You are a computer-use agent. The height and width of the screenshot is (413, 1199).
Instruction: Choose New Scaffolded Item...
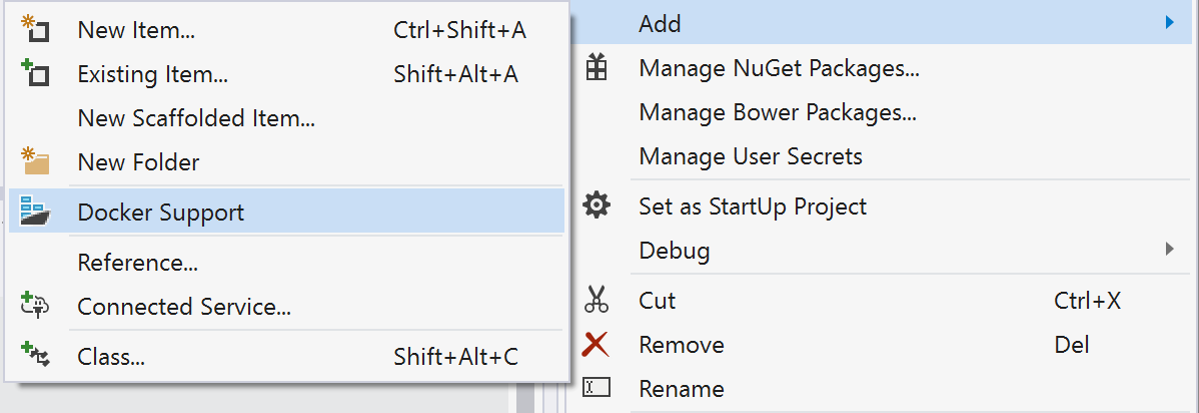pyautogui.click(x=196, y=118)
